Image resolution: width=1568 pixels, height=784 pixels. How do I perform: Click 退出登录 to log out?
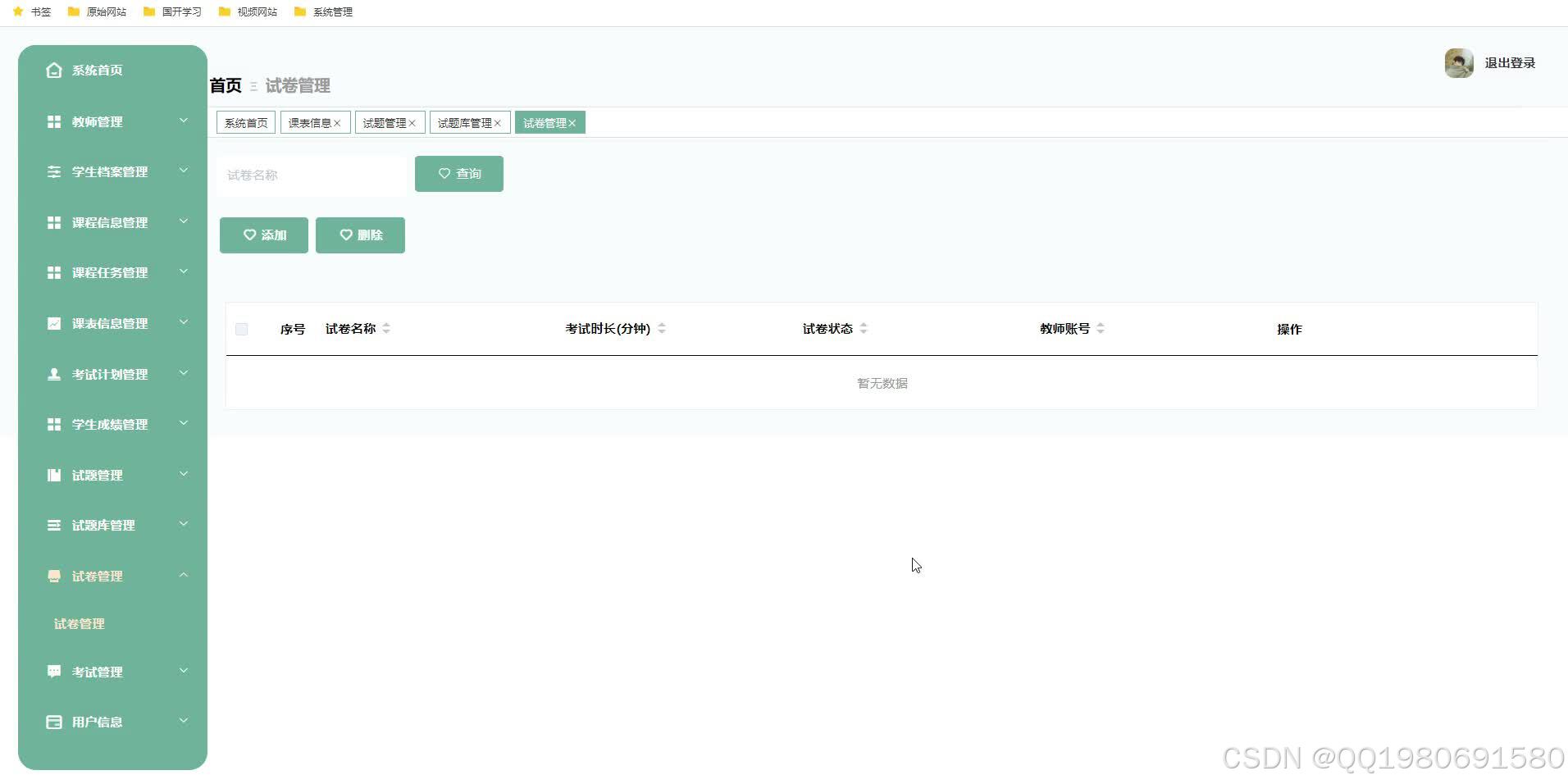click(1510, 63)
